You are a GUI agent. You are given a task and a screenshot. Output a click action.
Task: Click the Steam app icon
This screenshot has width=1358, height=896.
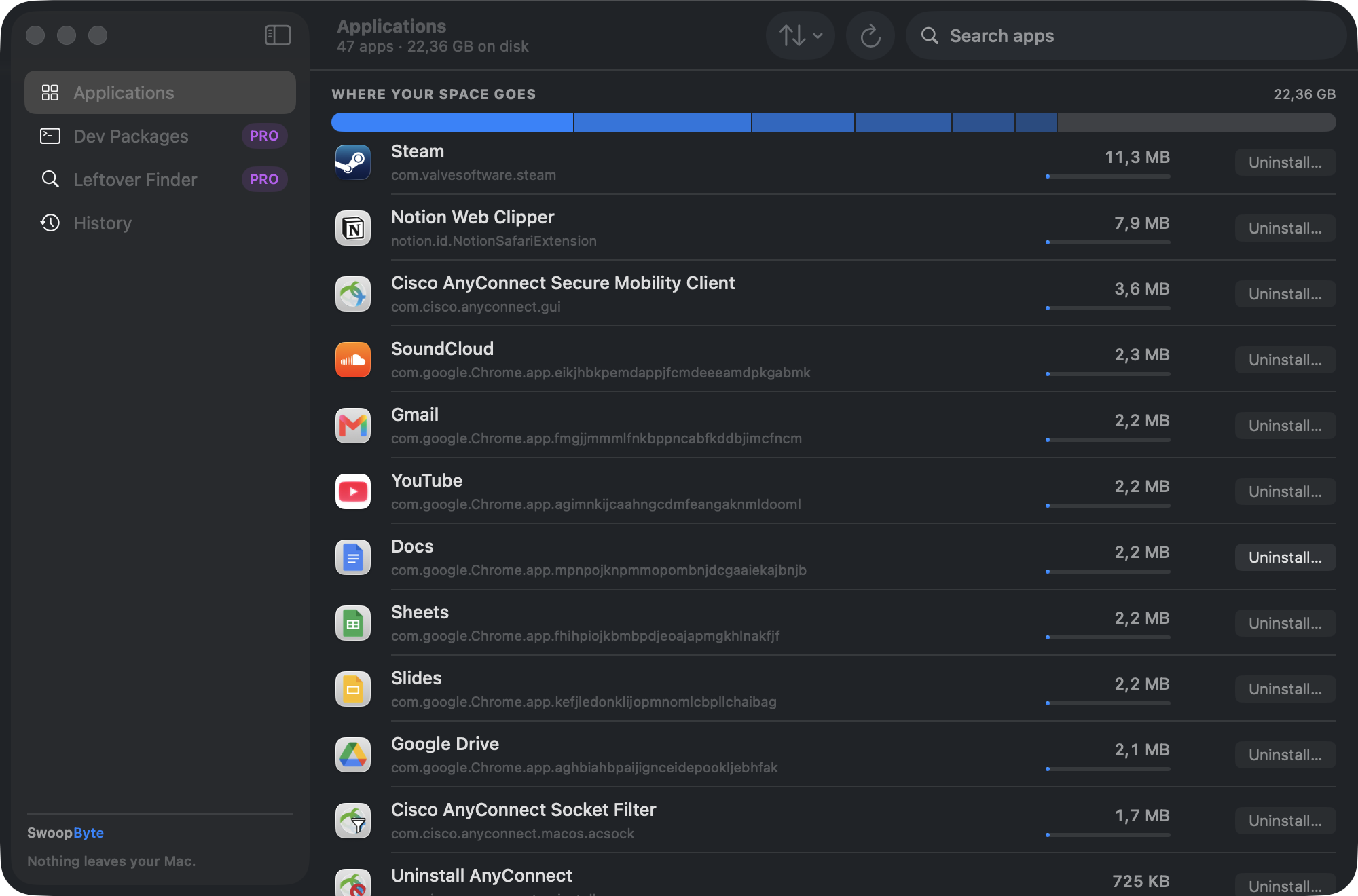click(x=353, y=162)
